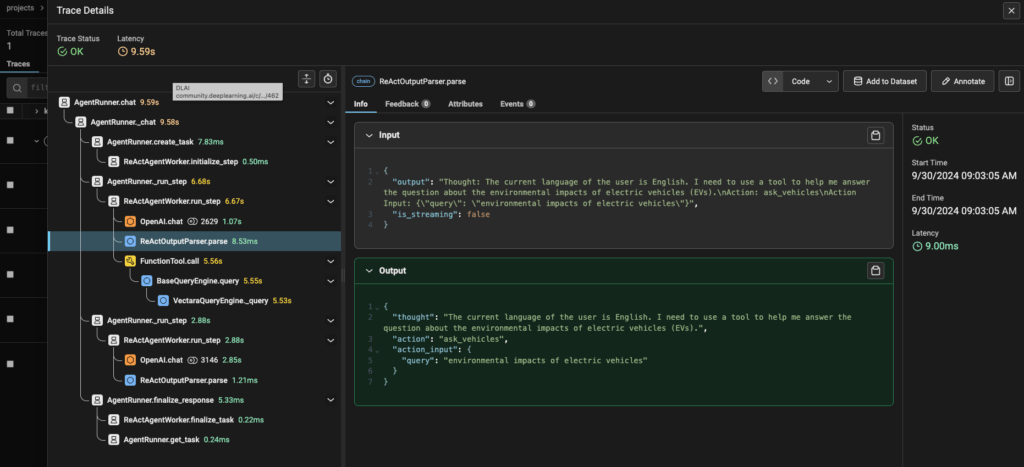Click the BaseQueryEngine.query span icon
The image size is (1024, 467).
click(146, 280)
